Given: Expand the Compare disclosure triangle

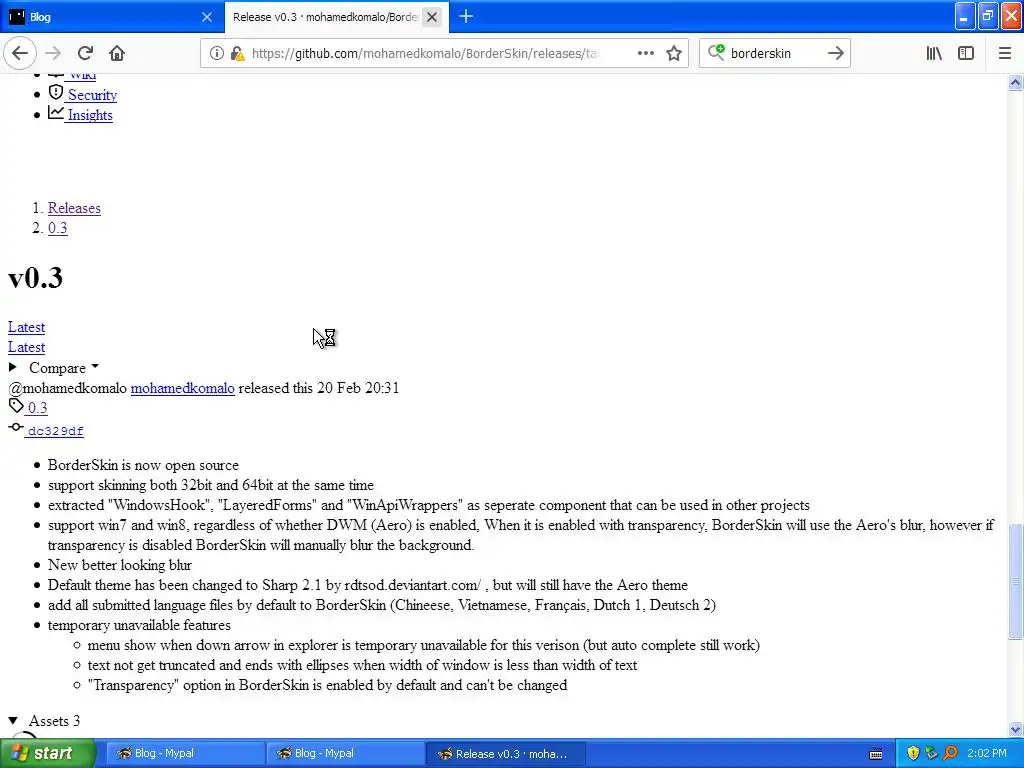Looking at the screenshot, I should [x=12, y=367].
